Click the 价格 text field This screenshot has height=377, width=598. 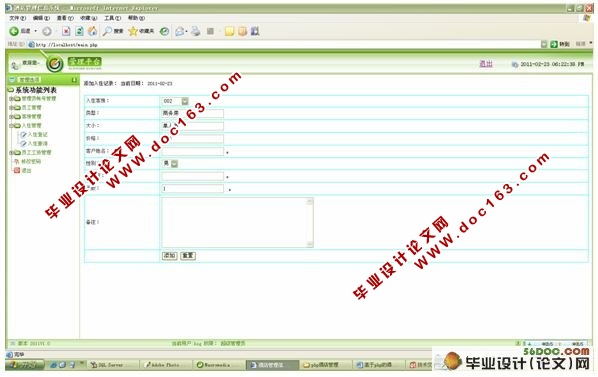click(193, 138)
